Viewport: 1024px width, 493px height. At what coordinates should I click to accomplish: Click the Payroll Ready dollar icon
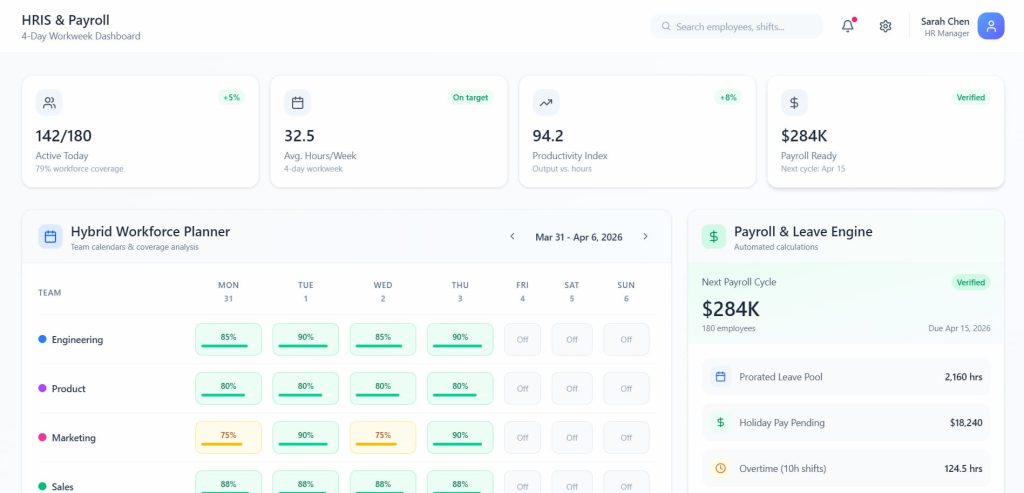(x=794, y=102)
